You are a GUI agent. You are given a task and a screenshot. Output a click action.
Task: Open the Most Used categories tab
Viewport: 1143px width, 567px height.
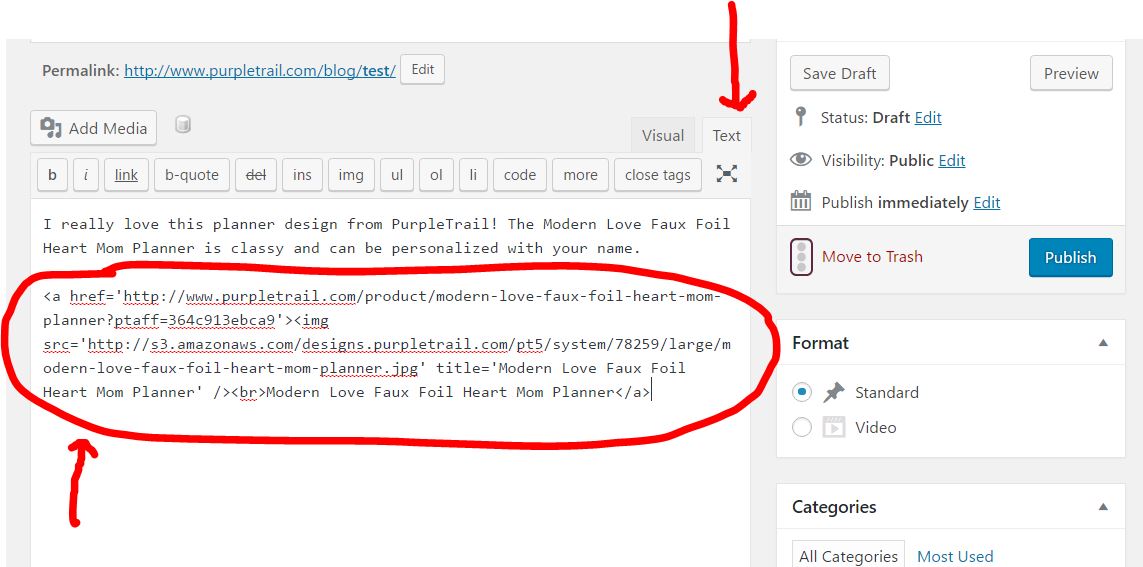coord(955,556)
